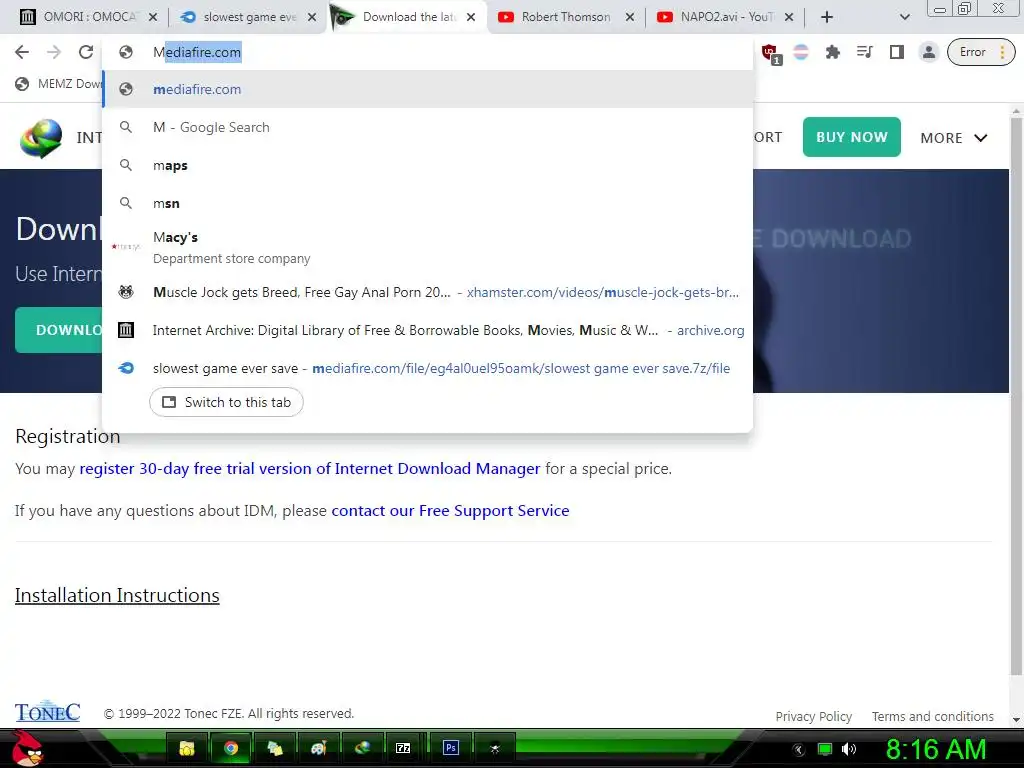Click the Chrome icon in the taskbar
This screenshot has height=768, width=1024.
[x=231, y=748]
